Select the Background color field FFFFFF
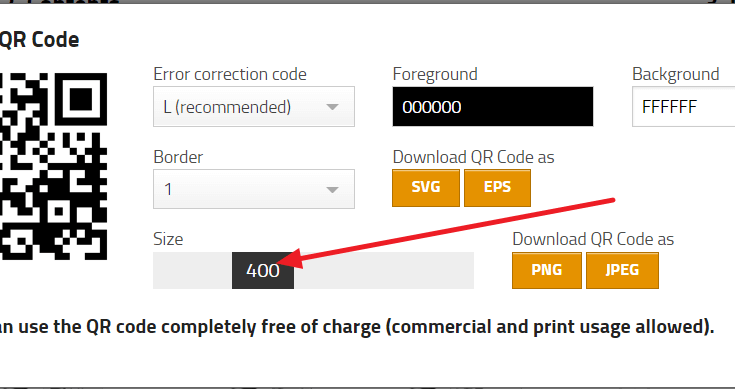The width and height of the screenshot is (735, 389). tap(683, 106)
